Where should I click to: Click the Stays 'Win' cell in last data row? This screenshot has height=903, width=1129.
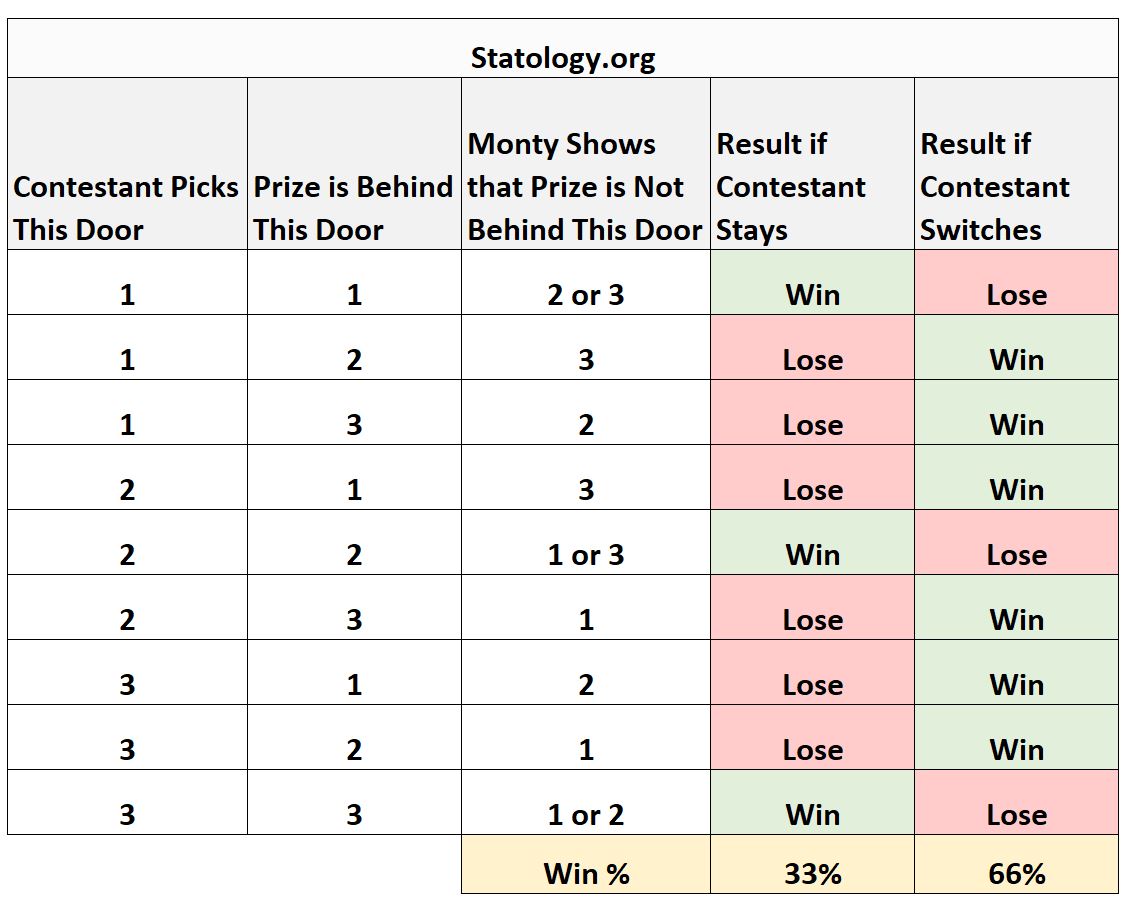click(x=812, y=802)
